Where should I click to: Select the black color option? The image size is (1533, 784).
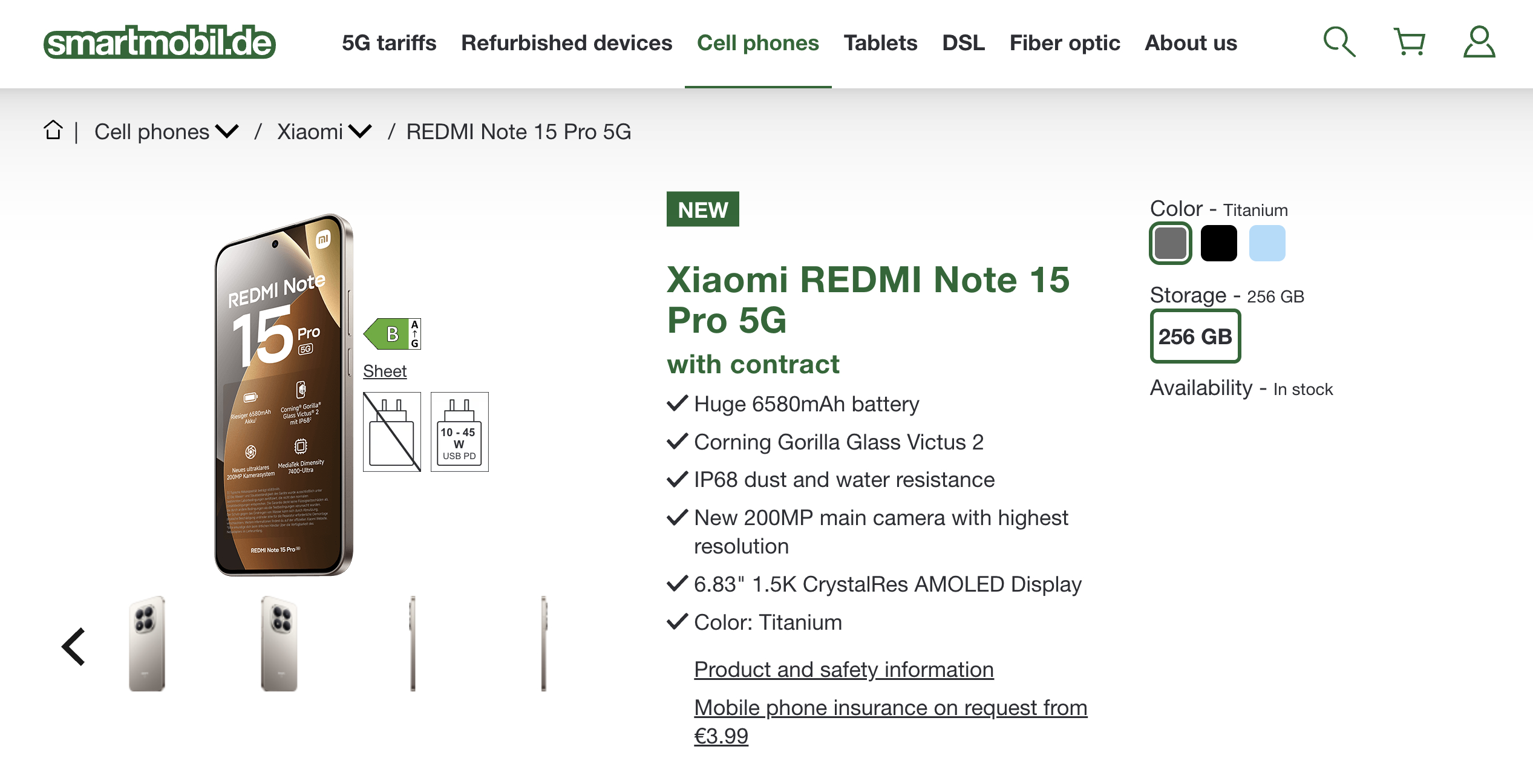pos(1218,243)
